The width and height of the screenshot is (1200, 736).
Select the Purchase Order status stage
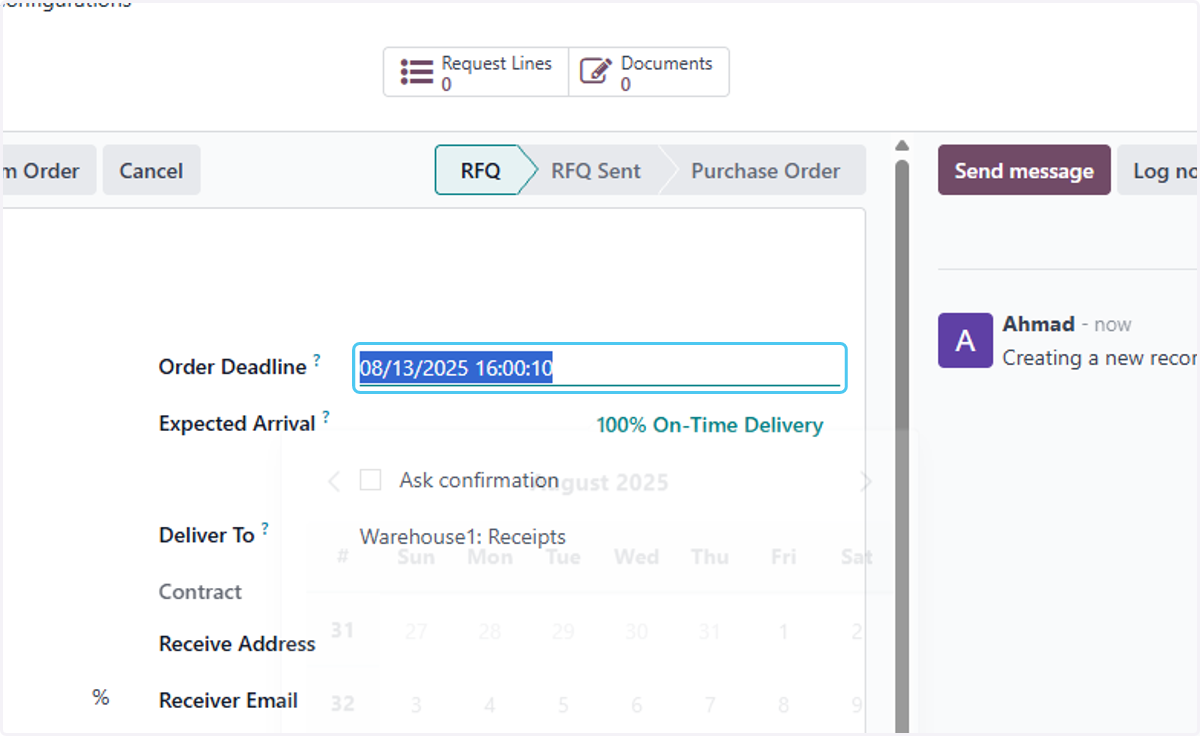765,170
